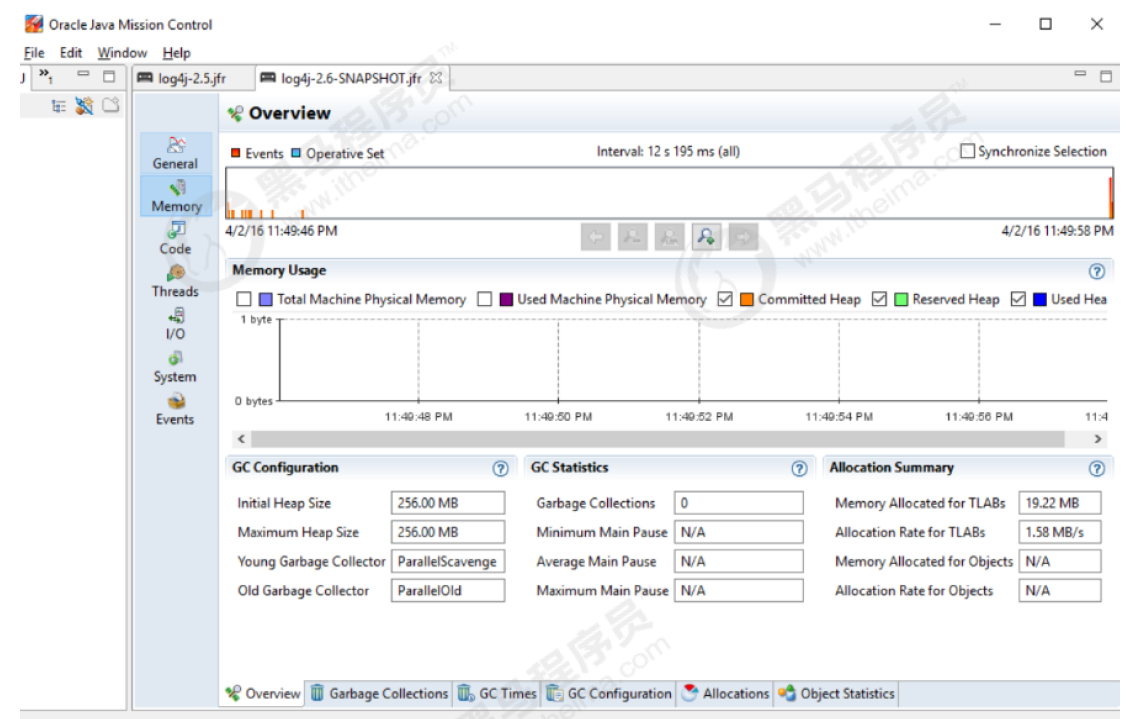The height and width of the screenshot is (719, 1140).
Task: Open the General tab group
Action: coord(175,153)
